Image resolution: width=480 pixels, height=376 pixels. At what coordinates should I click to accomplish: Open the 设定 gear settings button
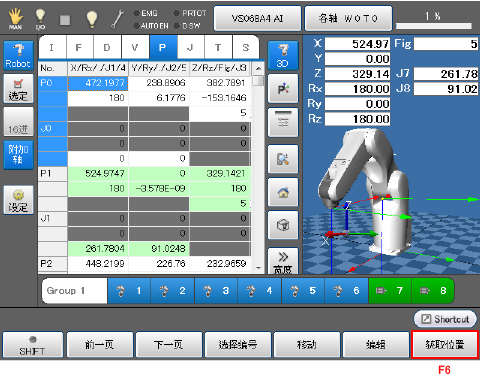(x=18, y=200)
